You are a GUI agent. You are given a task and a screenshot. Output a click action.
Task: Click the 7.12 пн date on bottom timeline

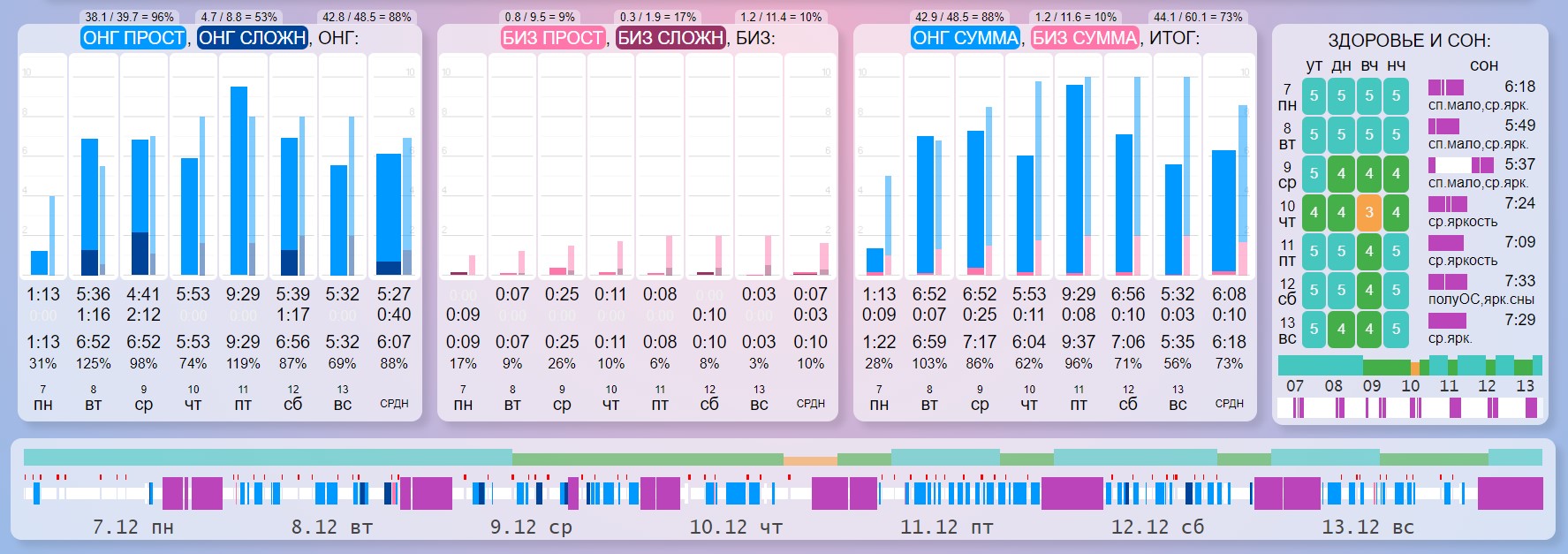click(x=133, y=527)
